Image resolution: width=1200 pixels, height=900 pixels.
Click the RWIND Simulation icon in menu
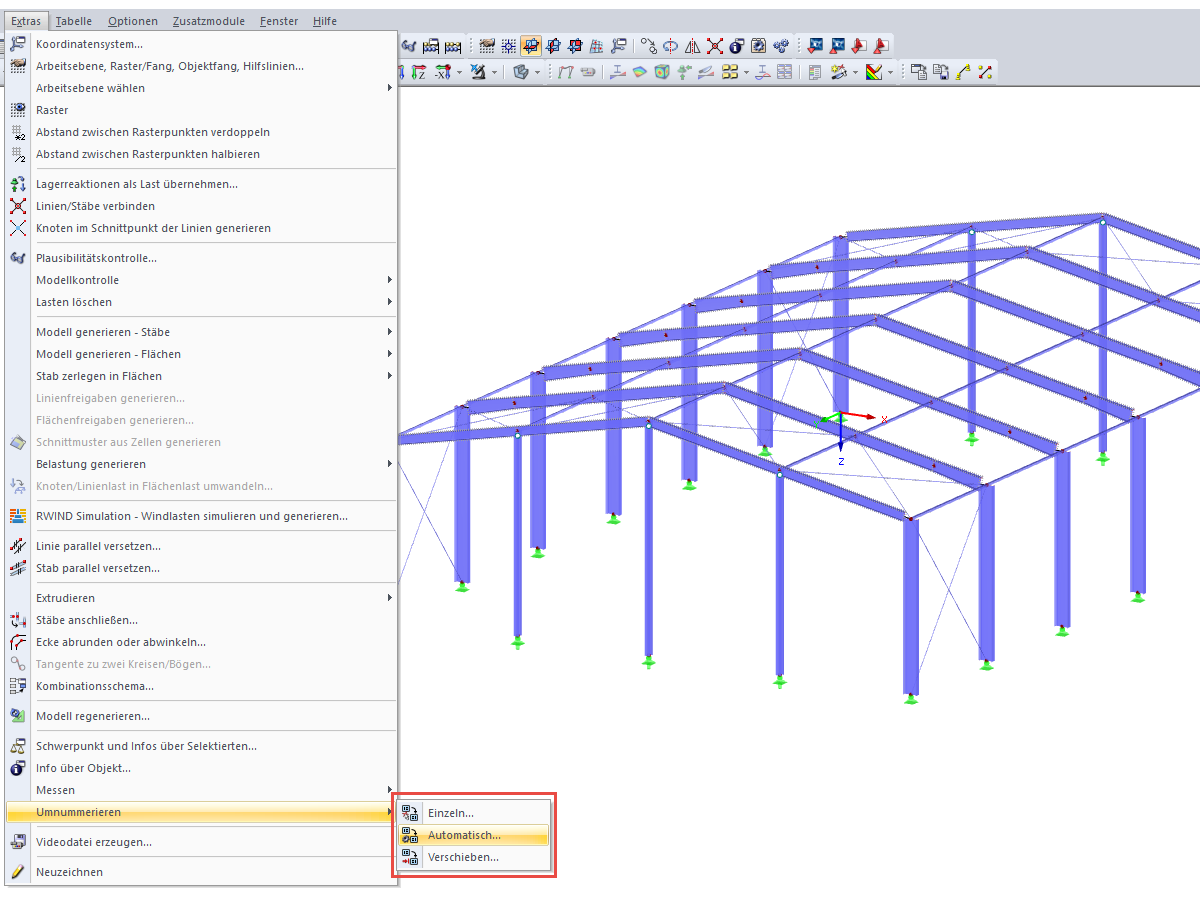18,516
